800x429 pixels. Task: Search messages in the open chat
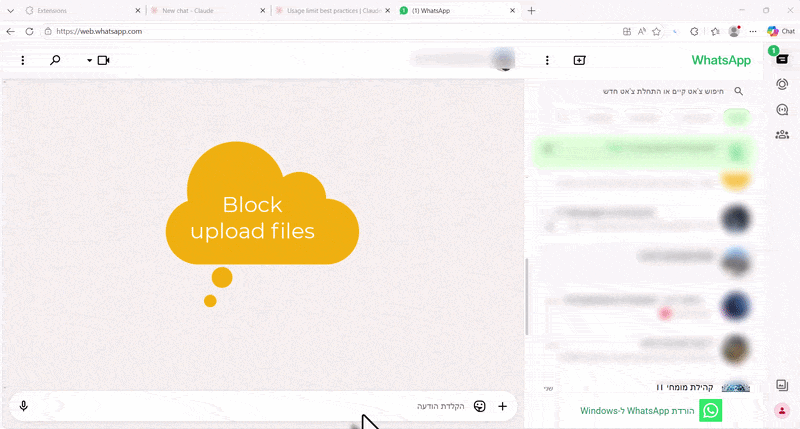pos(55,60)
